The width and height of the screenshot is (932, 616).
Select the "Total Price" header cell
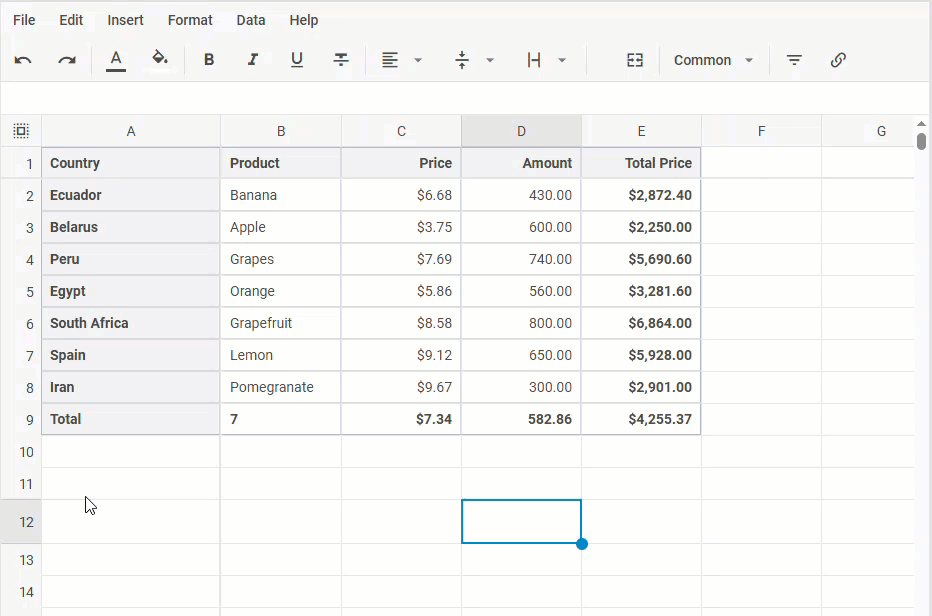coord(641,163)
